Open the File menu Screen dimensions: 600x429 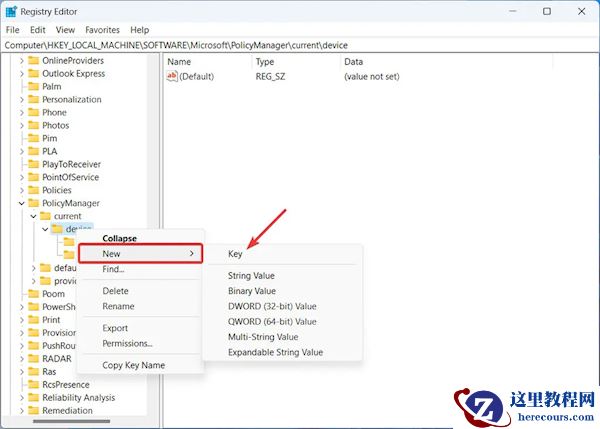pyautogui.click(x=13, y=30)
